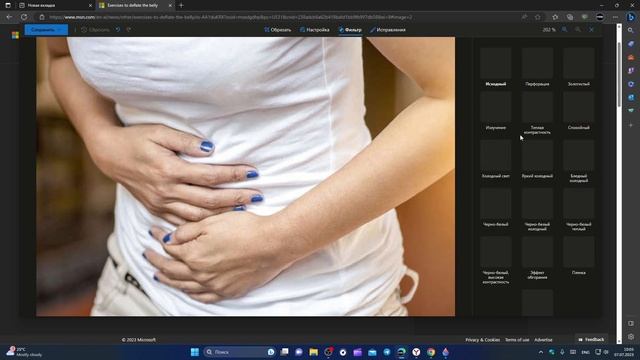The height and width of the screenshot is (360, 640).
Task: Click the Bing chat sidebar icon
Action: point(631,17)
